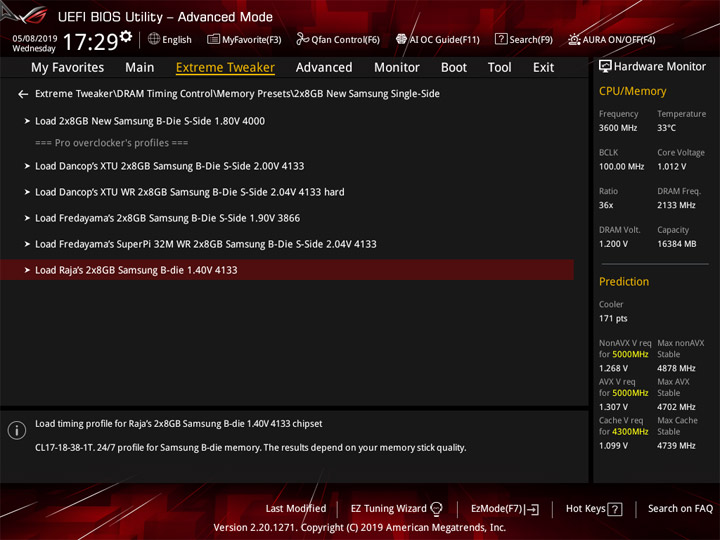Viewport: 720px width, 540px height.
Task: Go to the Monitor tab
Action: pos(397,68)
